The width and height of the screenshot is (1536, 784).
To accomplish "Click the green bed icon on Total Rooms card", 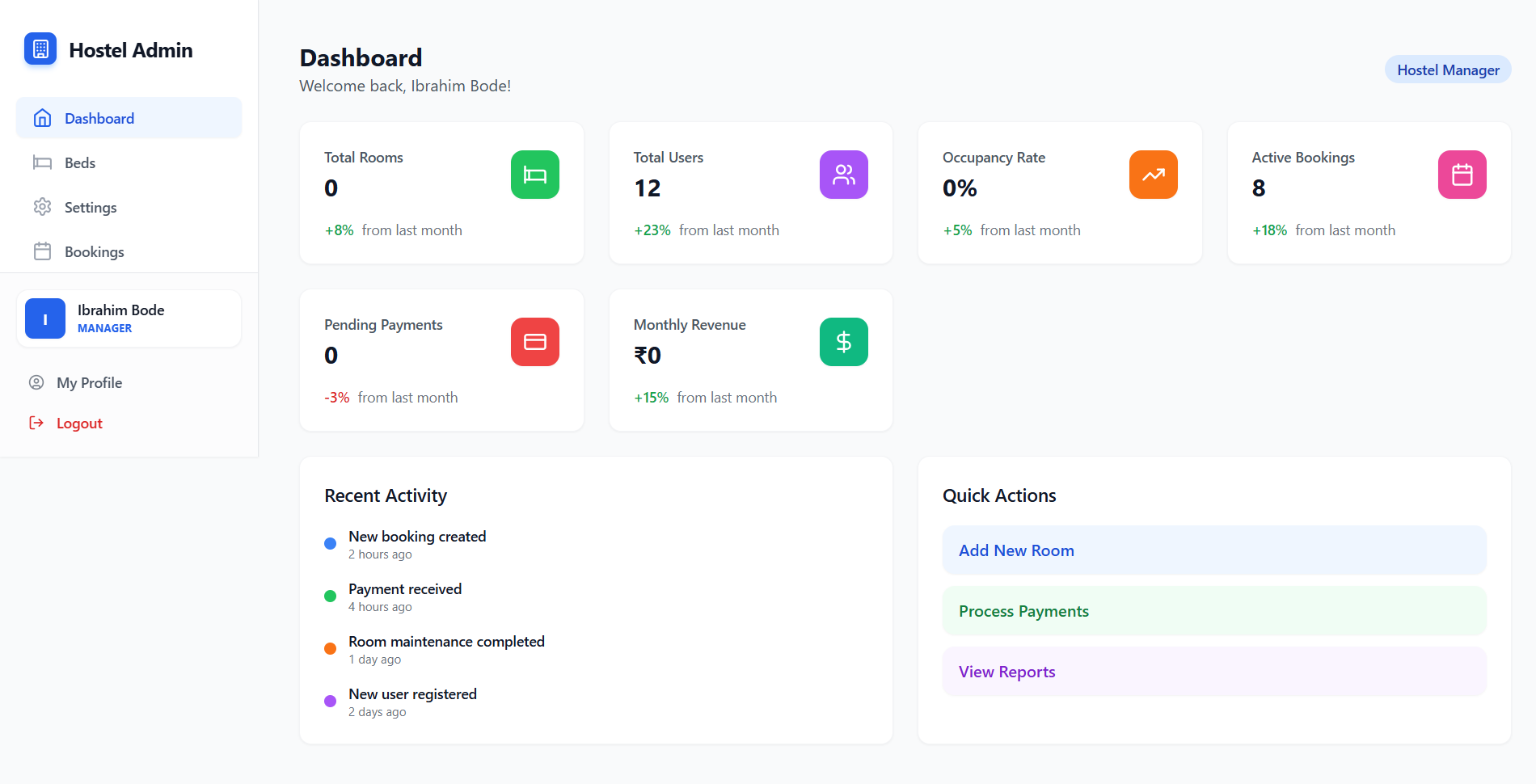I will coord(534,174).
